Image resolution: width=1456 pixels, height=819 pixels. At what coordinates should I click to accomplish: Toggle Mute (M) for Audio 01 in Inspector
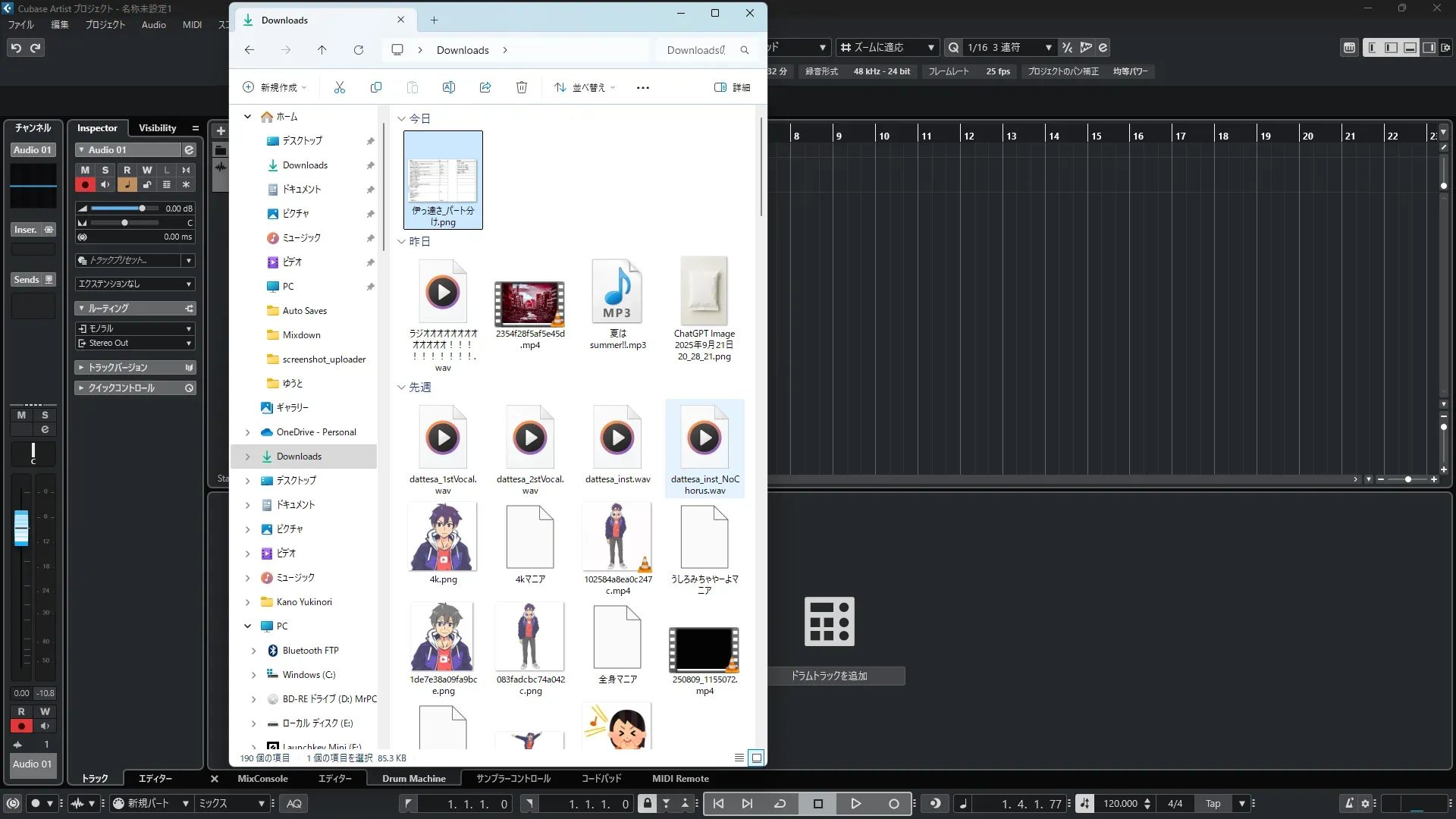(x=85, y=170)
